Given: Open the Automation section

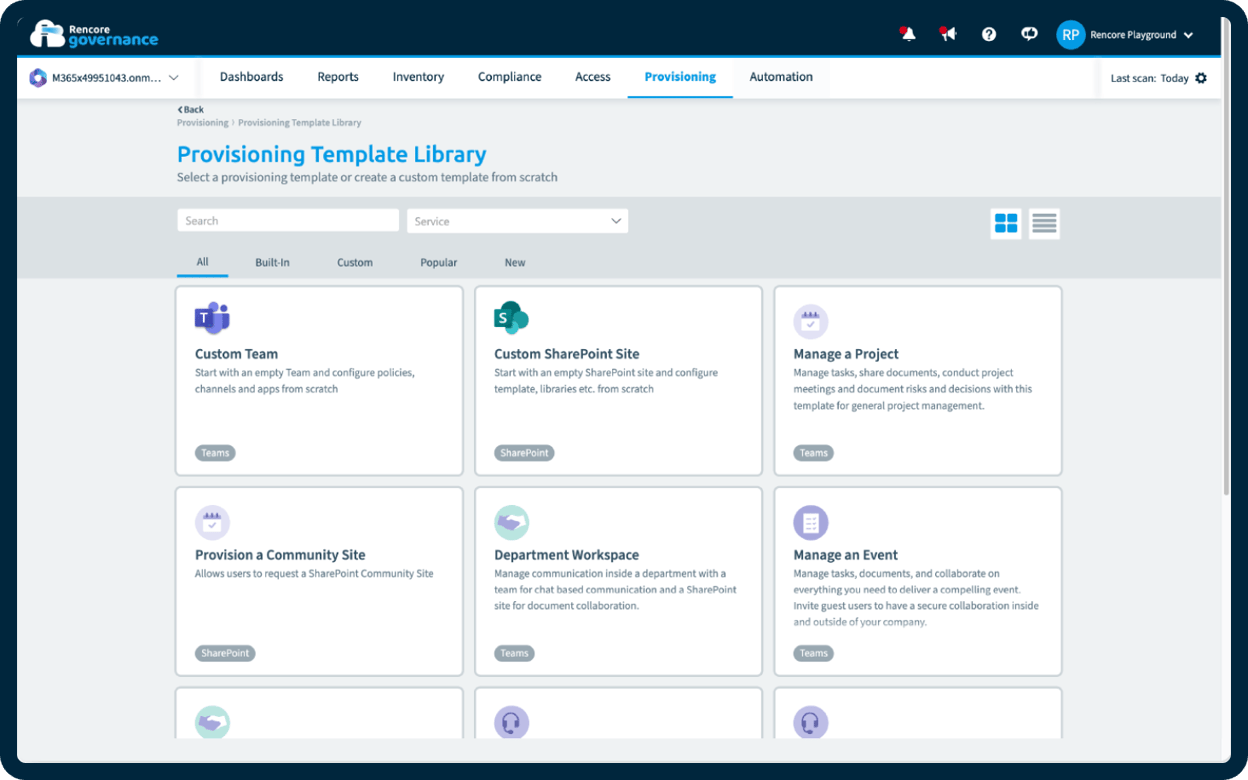Looking at the screenshot, I should [x=781, y=76].
